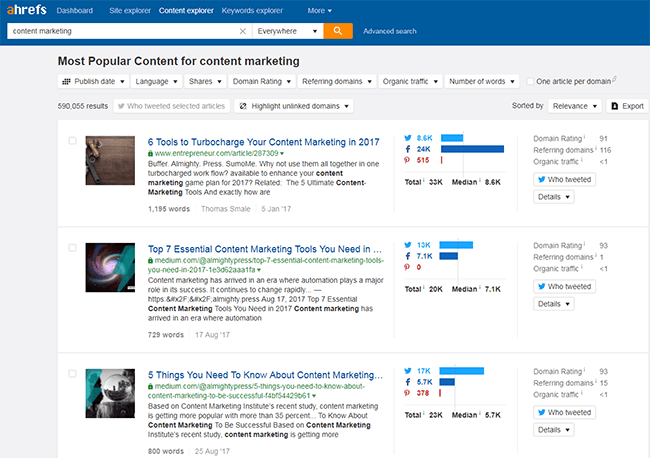Open the Number of words filter dropdown
The width and height of the screenshot is (650, 458).
482,82
